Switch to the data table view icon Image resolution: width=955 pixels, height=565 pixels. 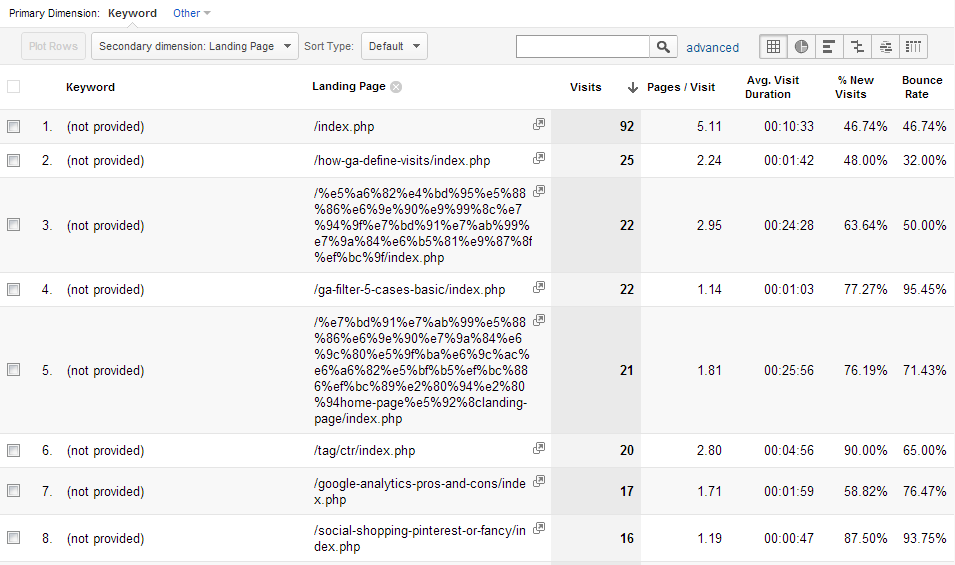point(773,46)
